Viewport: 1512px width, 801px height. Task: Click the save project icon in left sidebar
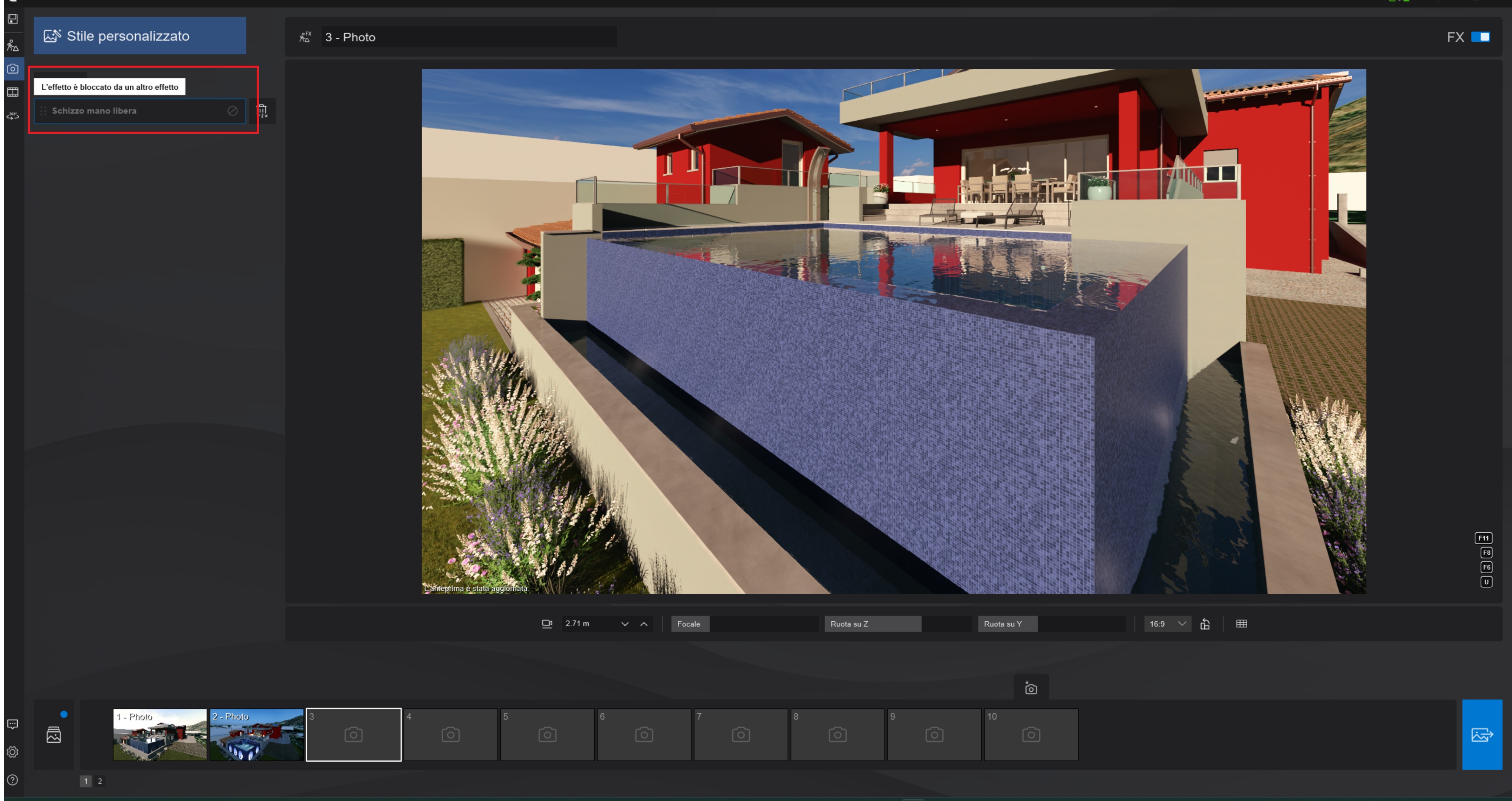[x=12, y=19]
